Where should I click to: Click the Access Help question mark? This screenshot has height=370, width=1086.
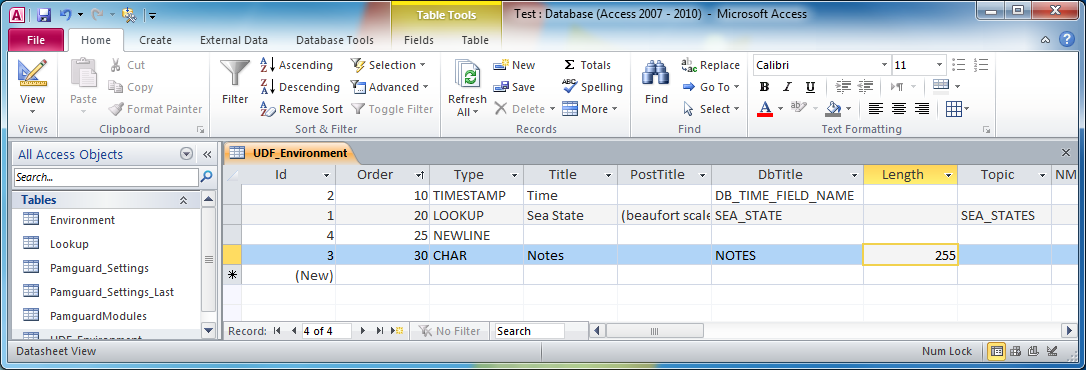(x=1067, y=40)
